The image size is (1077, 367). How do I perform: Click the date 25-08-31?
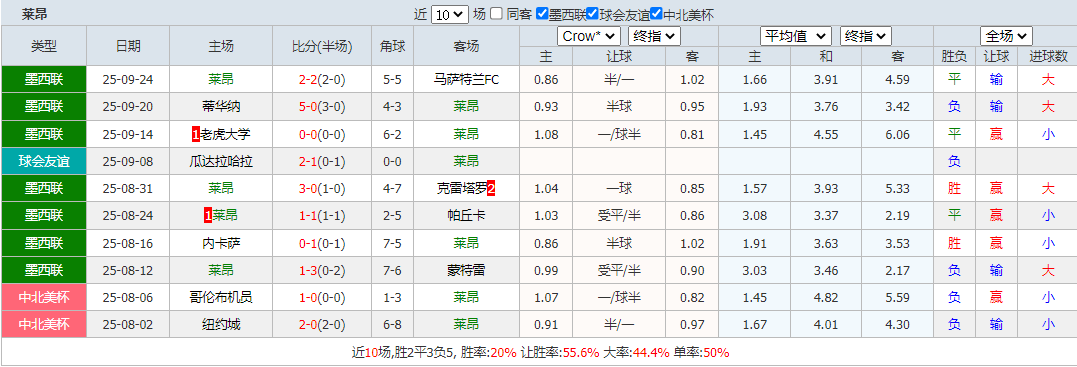pos(128,188)
